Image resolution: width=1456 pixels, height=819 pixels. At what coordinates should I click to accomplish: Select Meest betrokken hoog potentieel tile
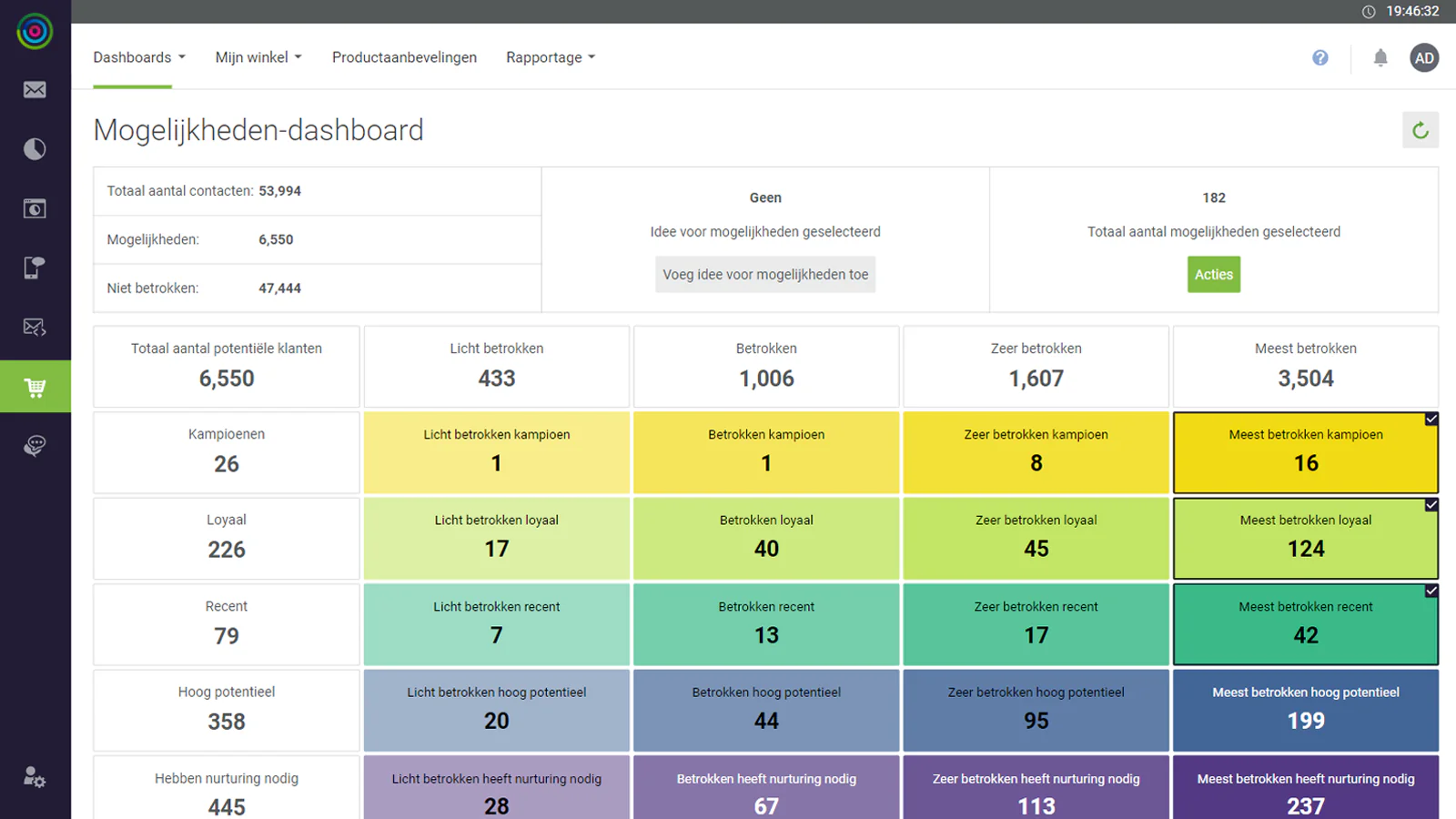pyautogui.click(x=1306, y=710)
